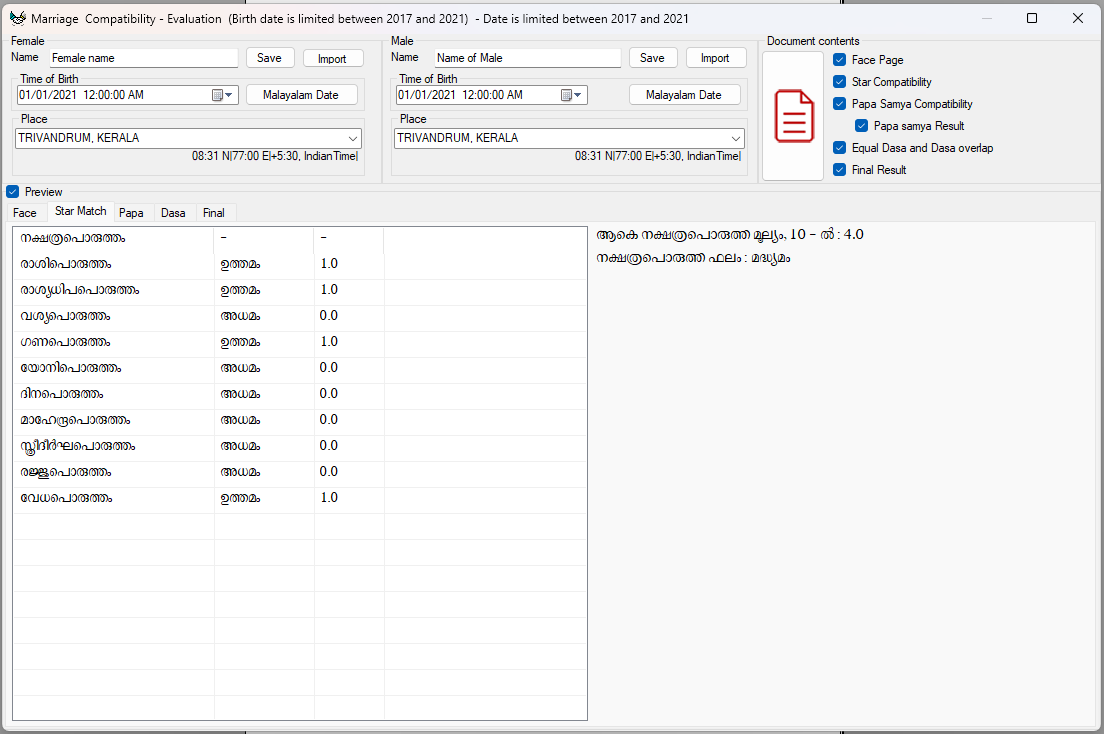
Task: Save the female name entry
Action: 270,58
